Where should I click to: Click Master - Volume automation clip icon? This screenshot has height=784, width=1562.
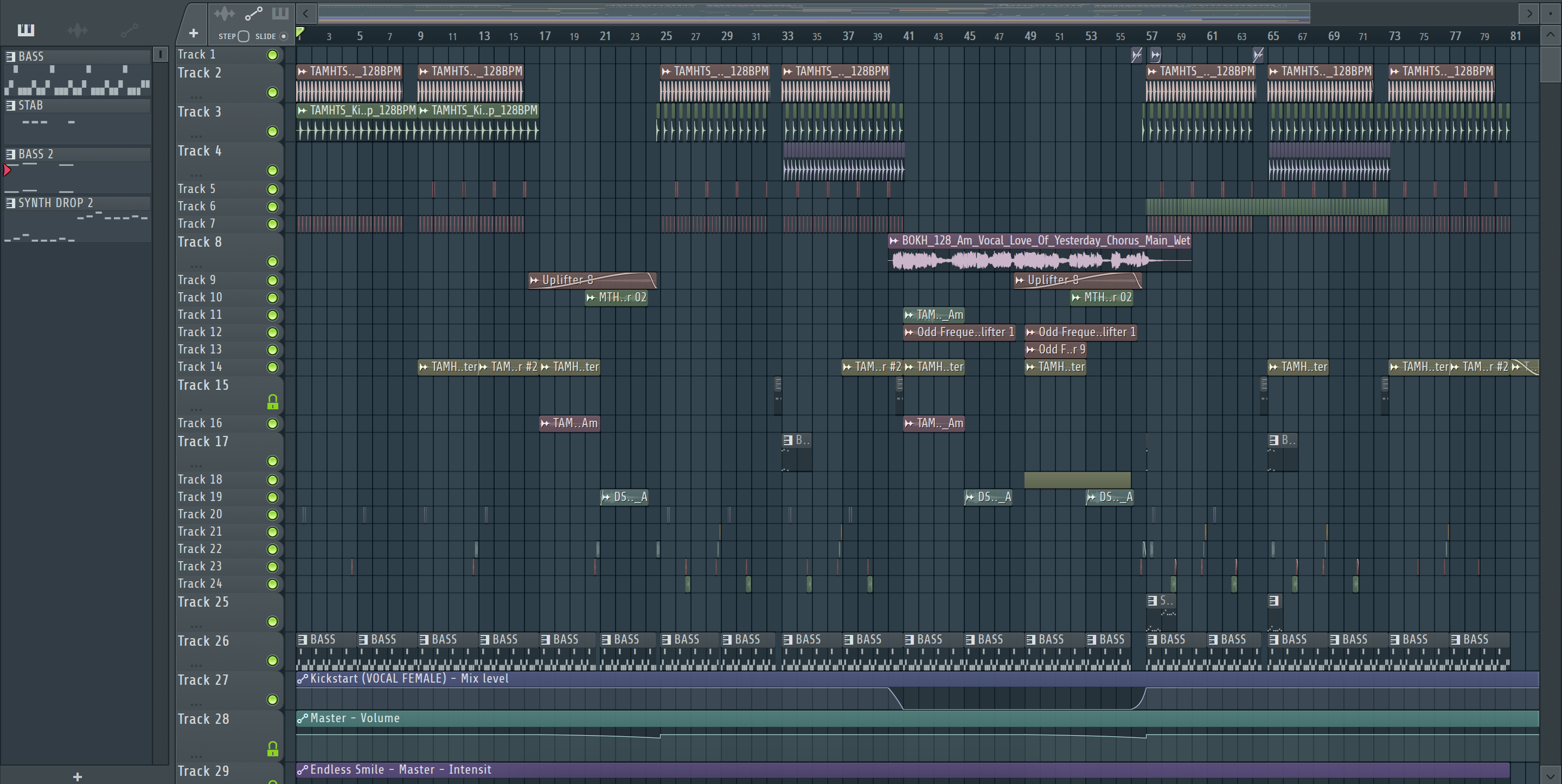[302, 718]
